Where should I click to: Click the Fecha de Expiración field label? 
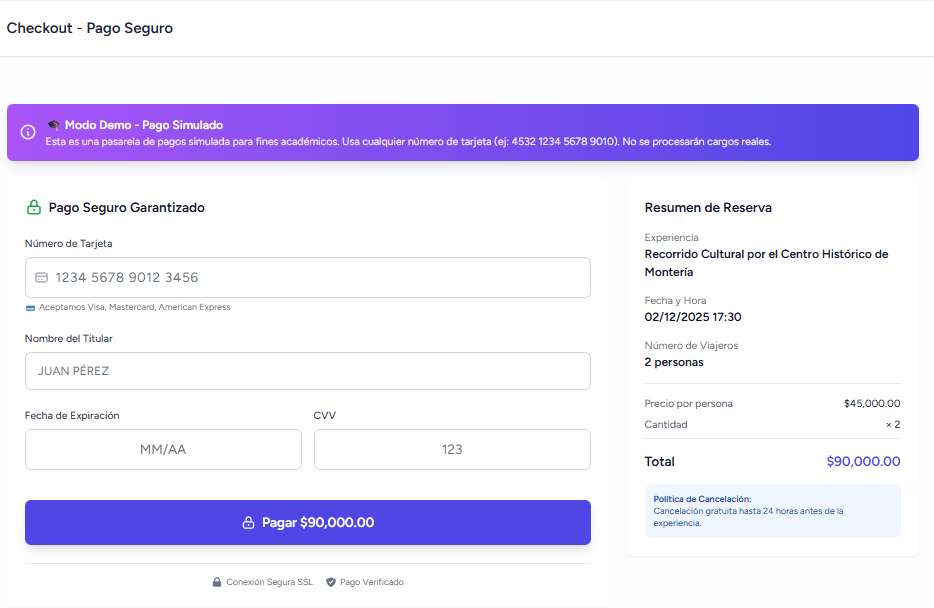point(72,416)
